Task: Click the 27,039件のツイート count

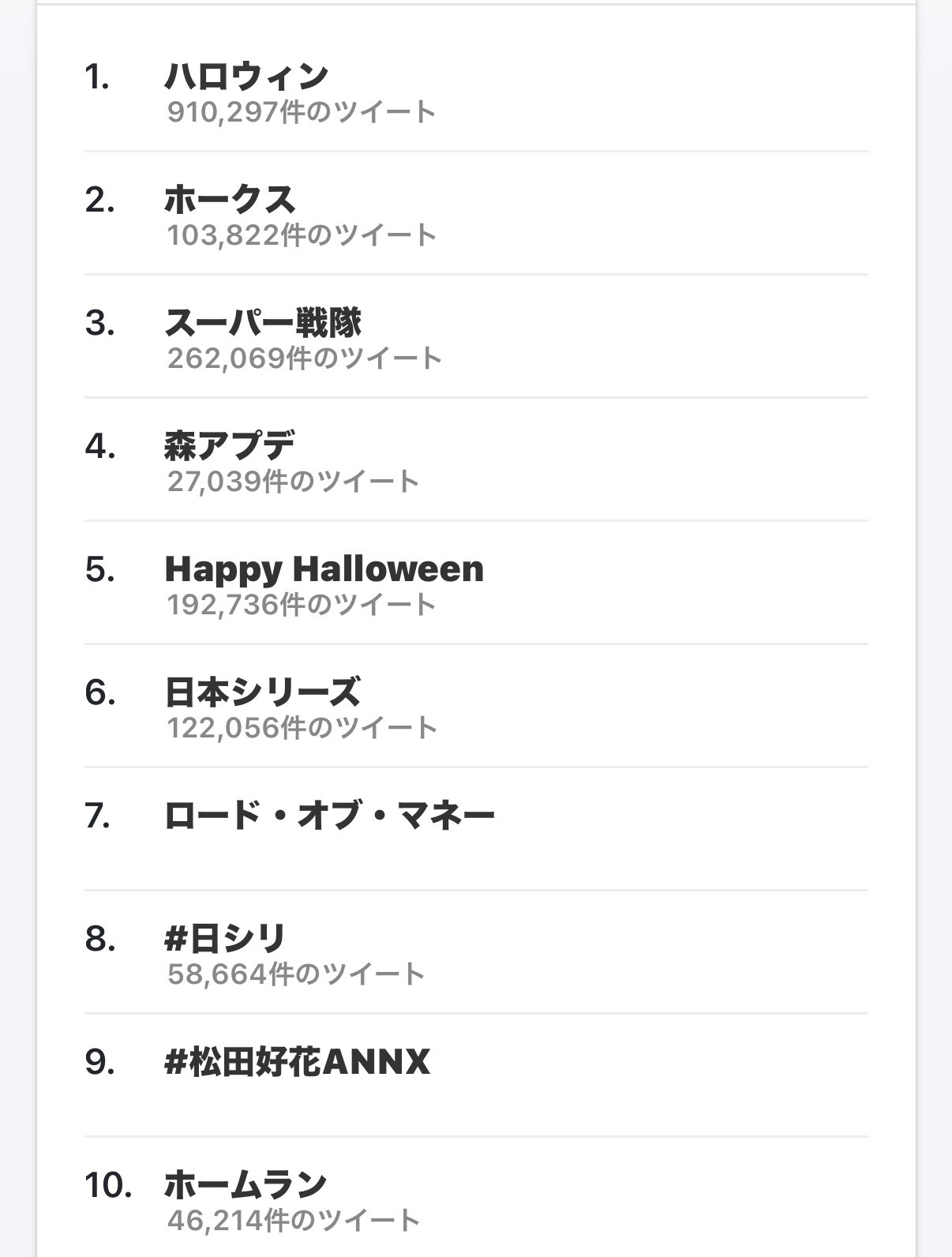Action: [293, 482]
